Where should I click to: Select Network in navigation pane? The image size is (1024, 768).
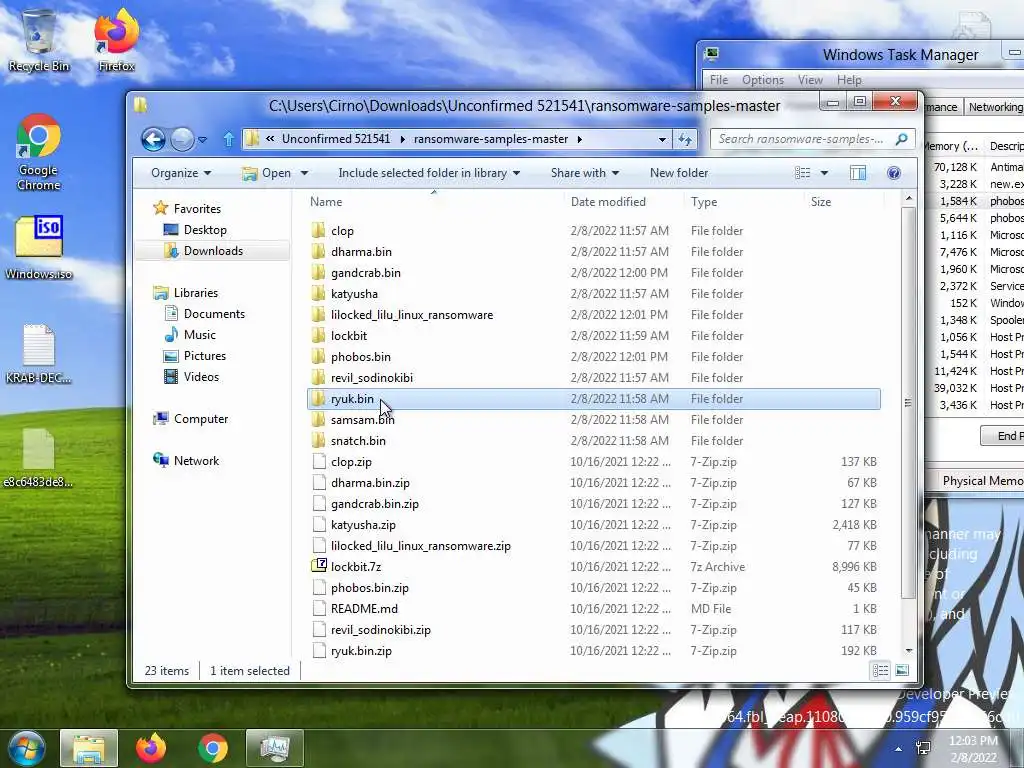(x=186, y=460)
